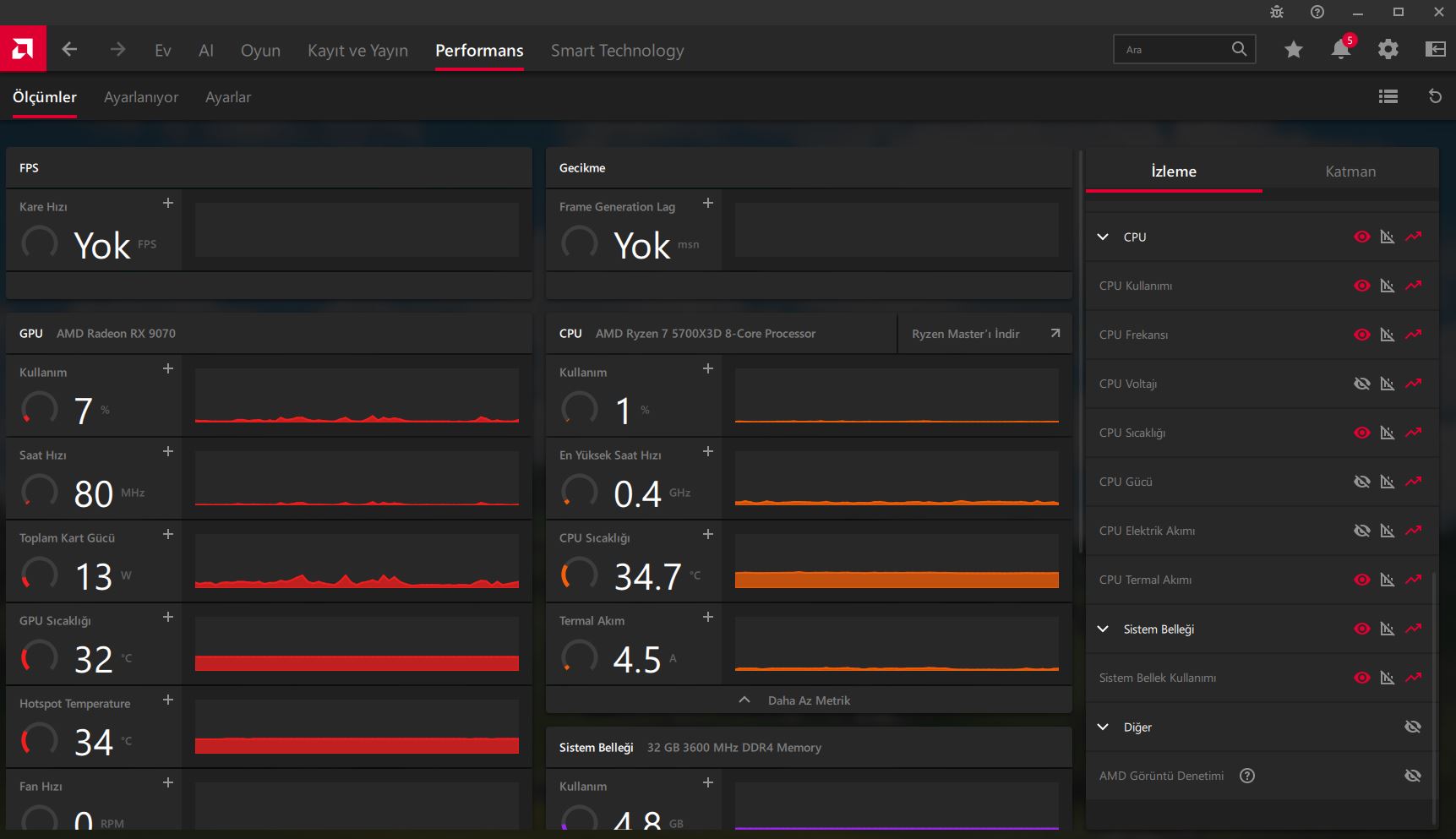Collapse CPU metrics via Daha Az Metrik
The image size is (1456, 839).
(x=809, y=700)
